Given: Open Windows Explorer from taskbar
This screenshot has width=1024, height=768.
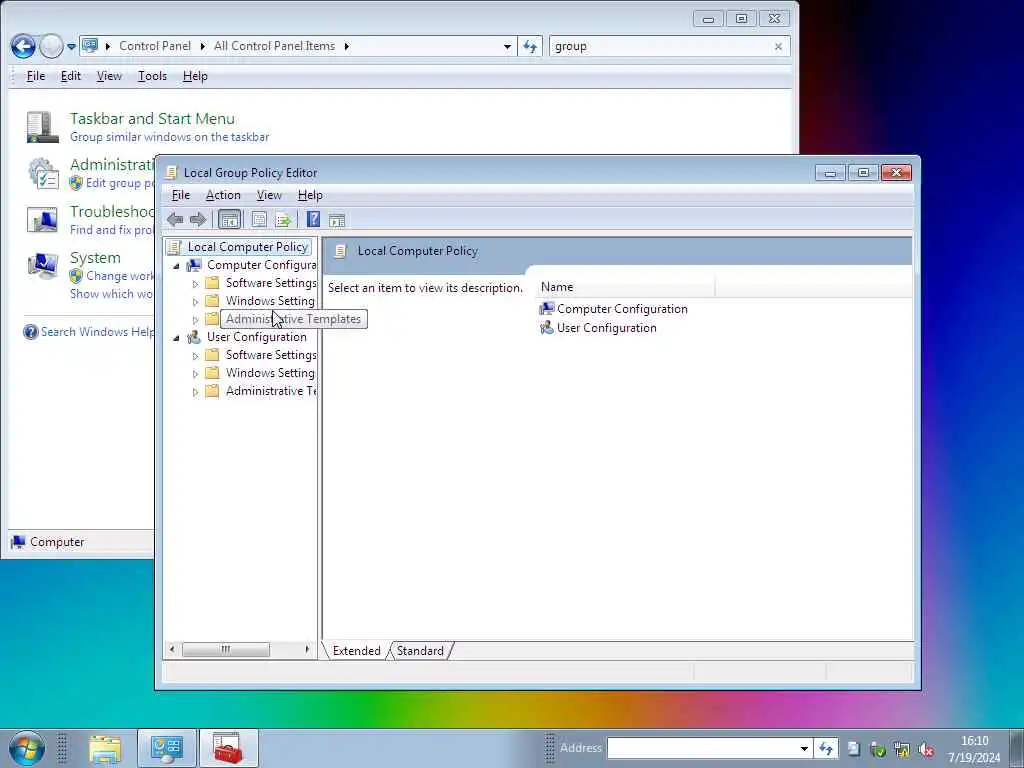Looking at the screenshot, I should pos(105,749).
